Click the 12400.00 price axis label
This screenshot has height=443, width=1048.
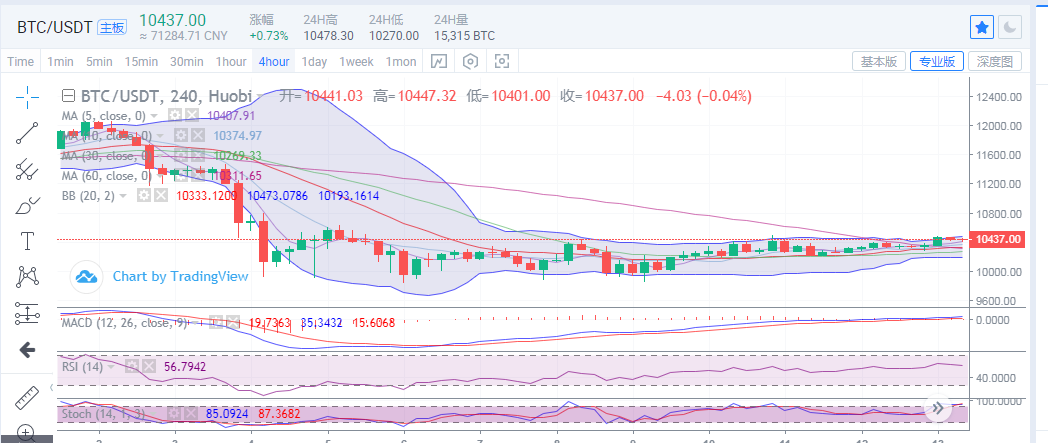998,96
